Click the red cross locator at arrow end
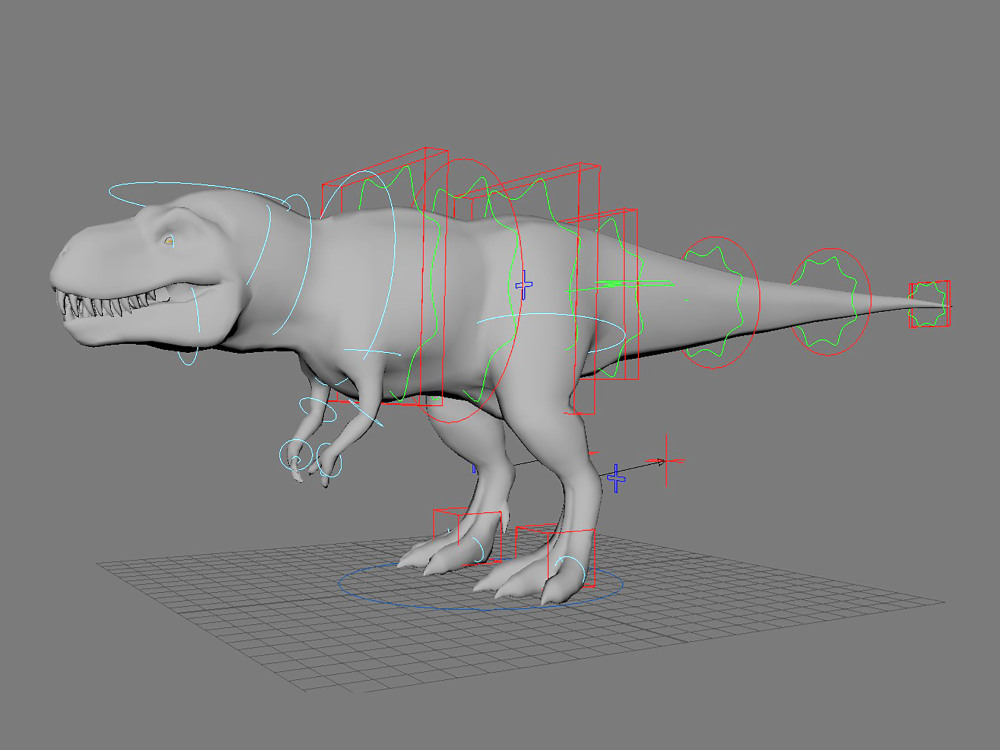The image size is (1000, 750). tap(666, 460)
